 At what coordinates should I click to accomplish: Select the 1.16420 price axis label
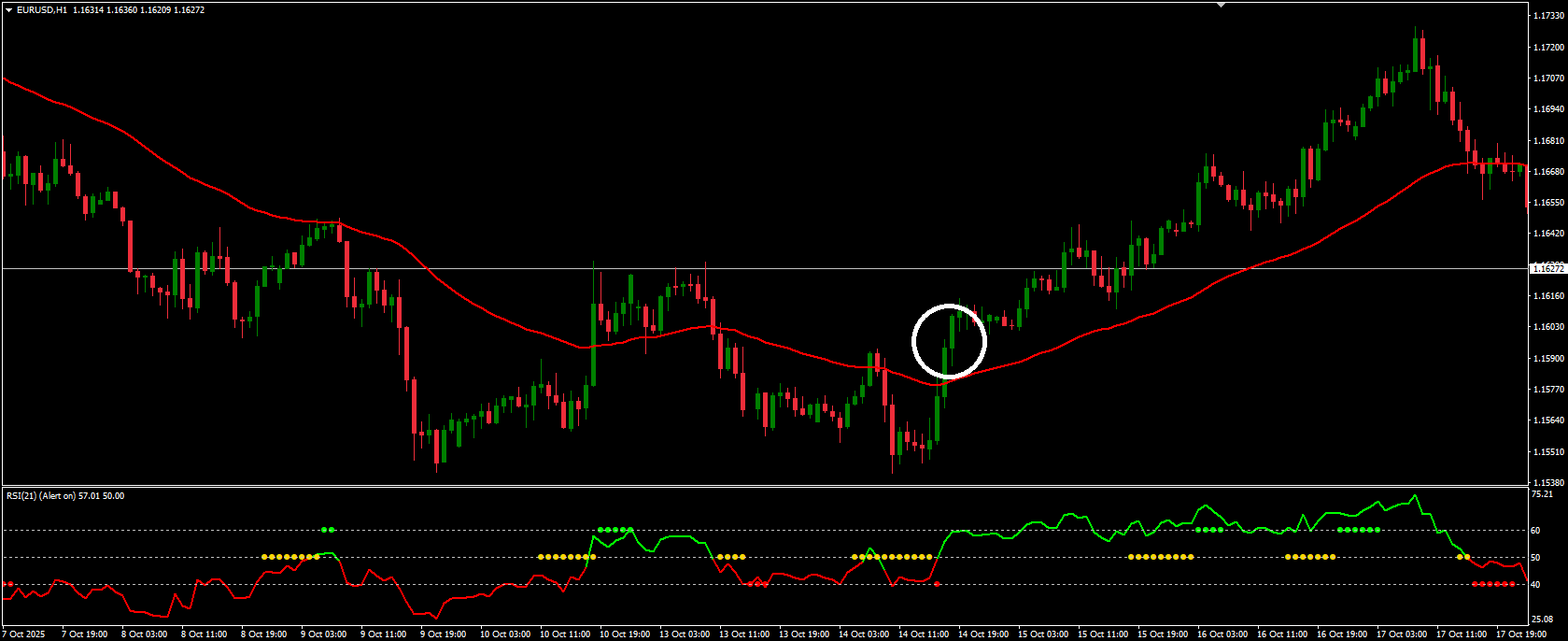point(1548,234)
